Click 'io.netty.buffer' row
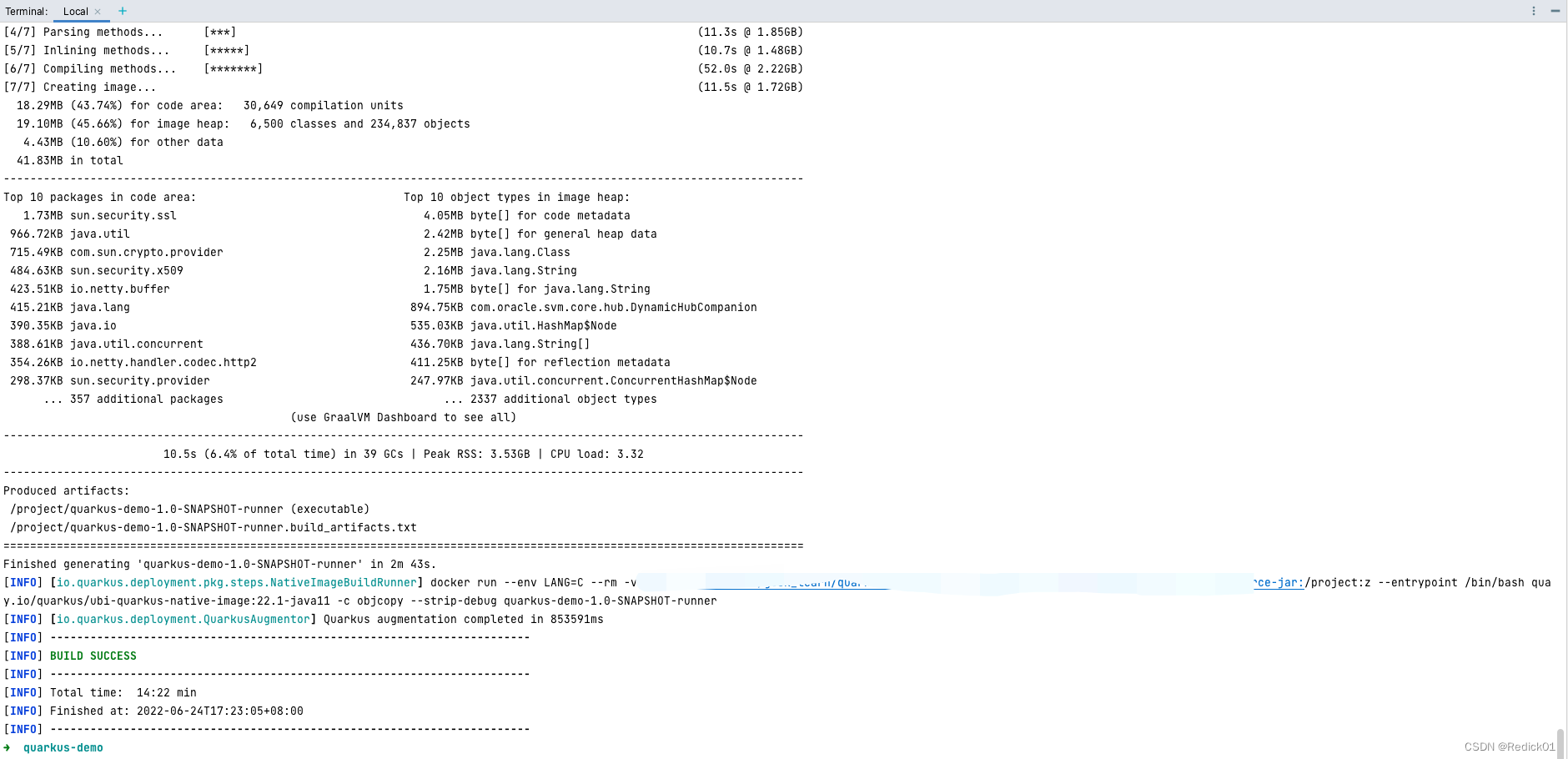 [90, 289]
